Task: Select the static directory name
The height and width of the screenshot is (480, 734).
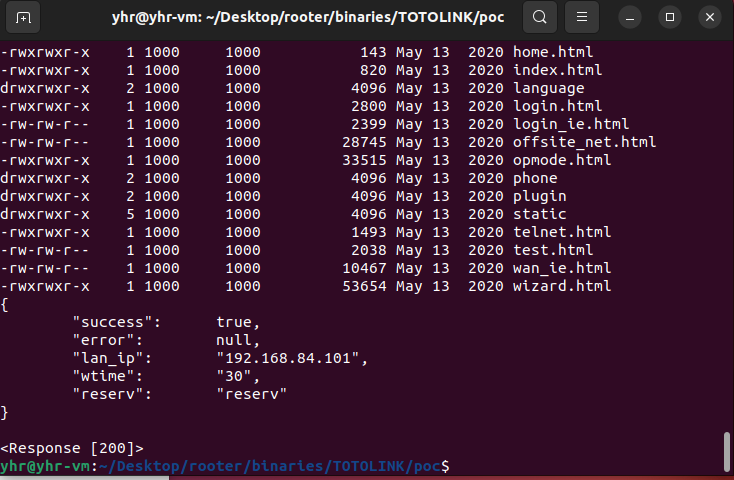Action: (539, 214)
